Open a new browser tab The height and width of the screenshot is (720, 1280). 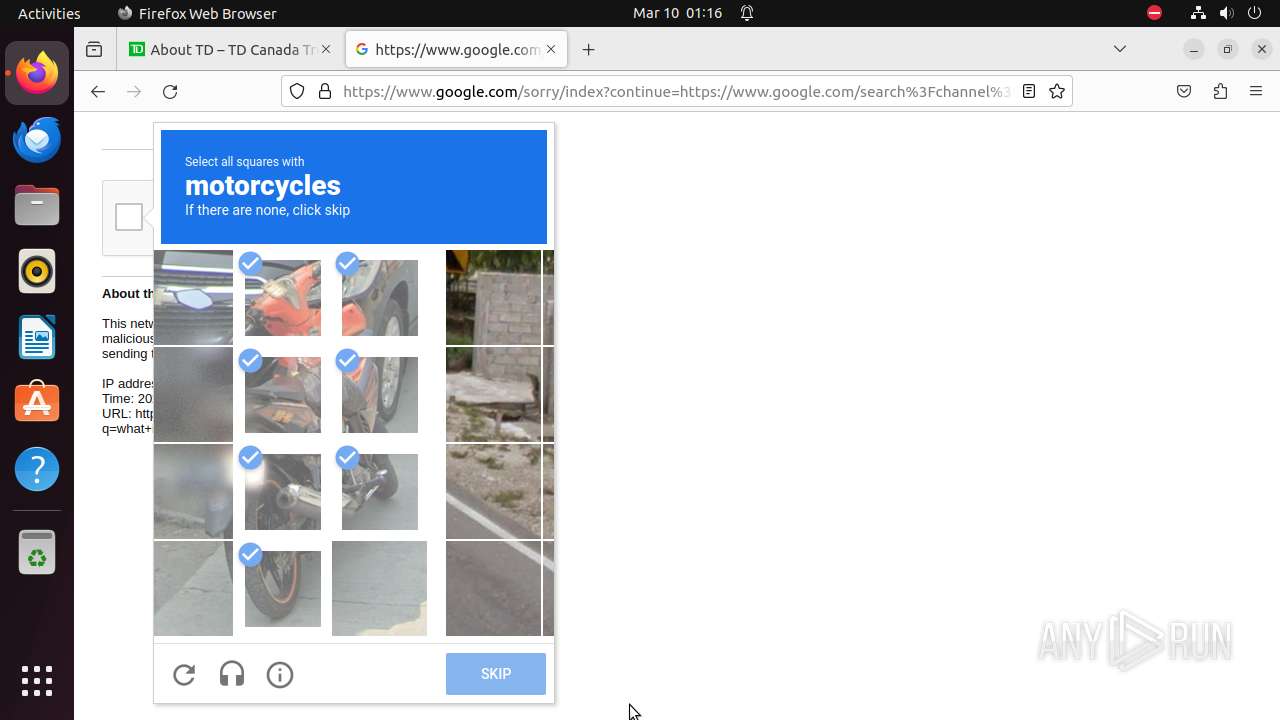click(x=589, y=49)
